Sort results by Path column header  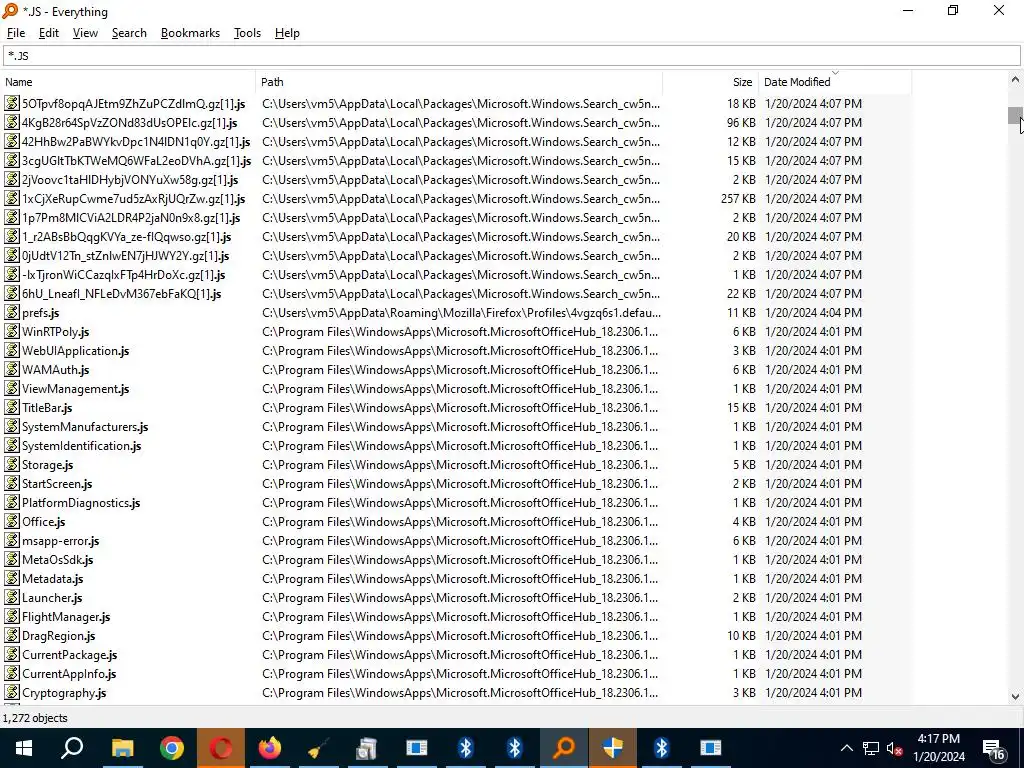(x=459, y=82)
